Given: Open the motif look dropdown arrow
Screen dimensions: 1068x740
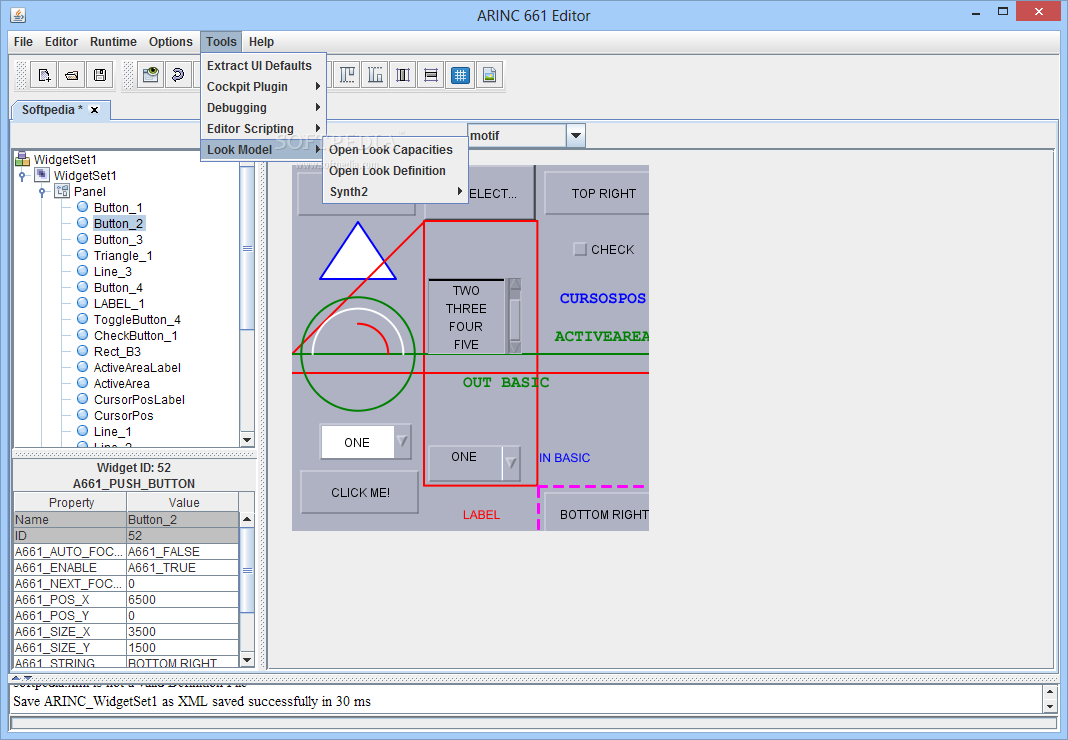Looking at the screenshot, I should [576, 136].
